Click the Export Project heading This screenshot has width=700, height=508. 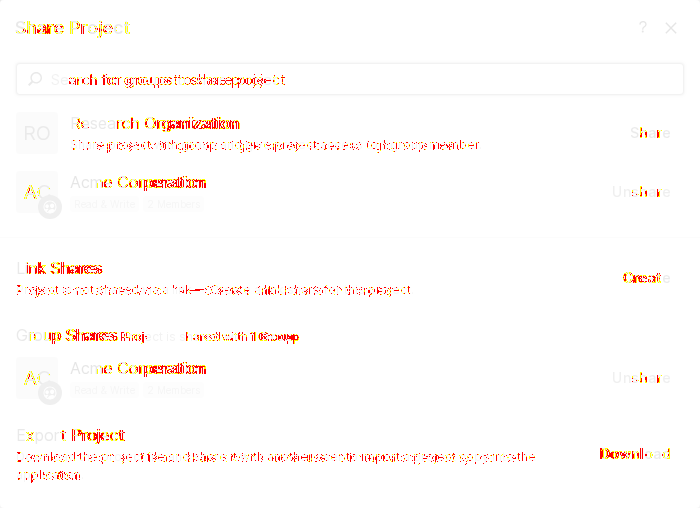[71, 435]
